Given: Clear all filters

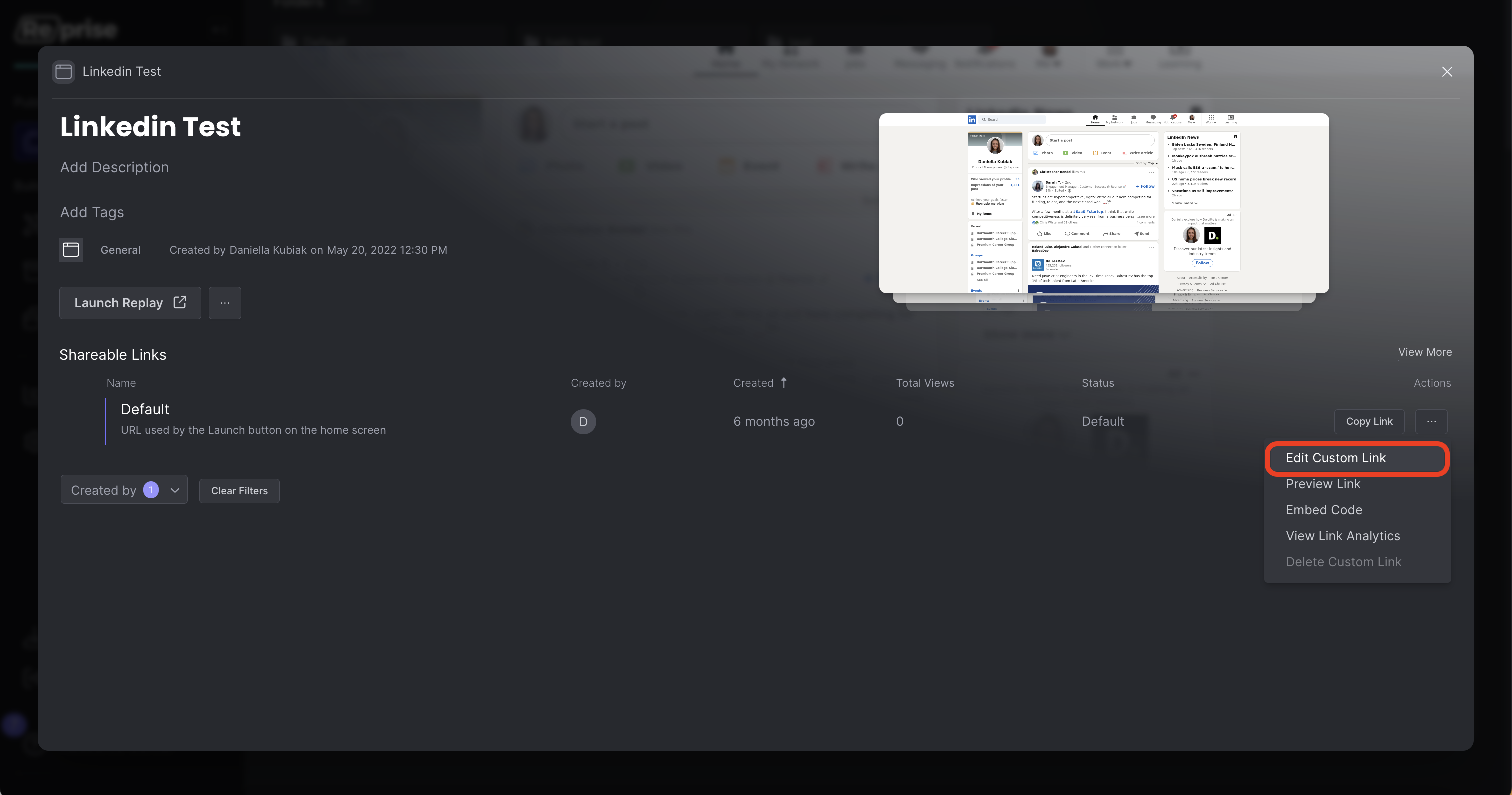Looking at the screenshot, I should click(x=239, y=491).
